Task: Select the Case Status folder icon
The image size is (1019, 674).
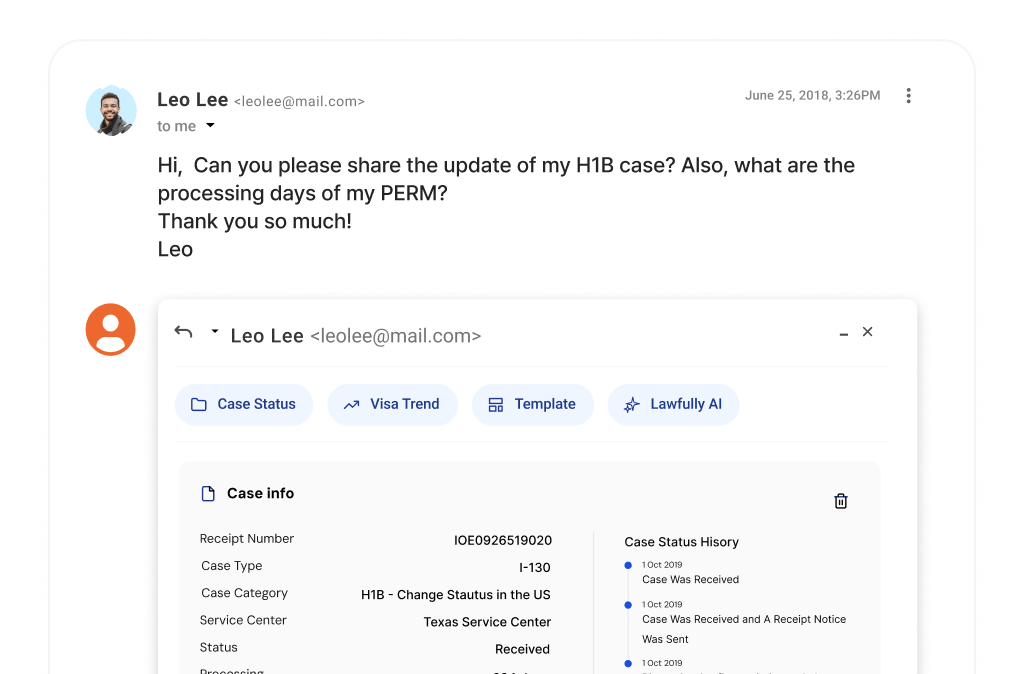Action: (200, 404)
